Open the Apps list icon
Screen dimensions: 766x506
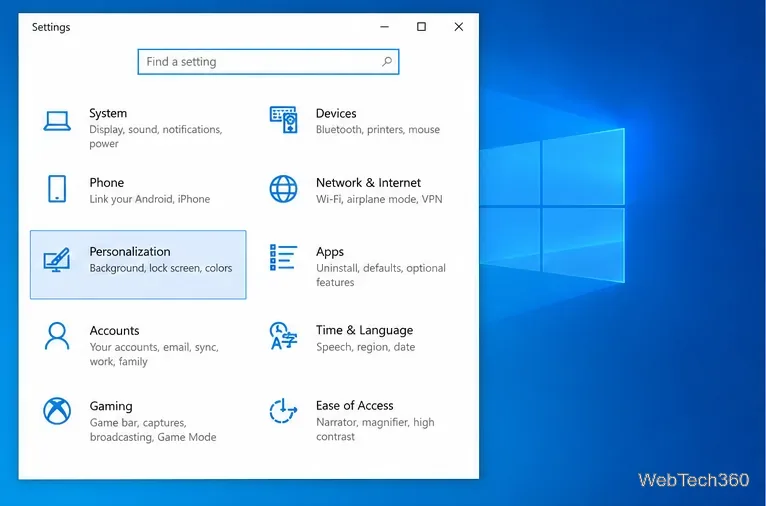pyautogui.click(x=283, y=257)
